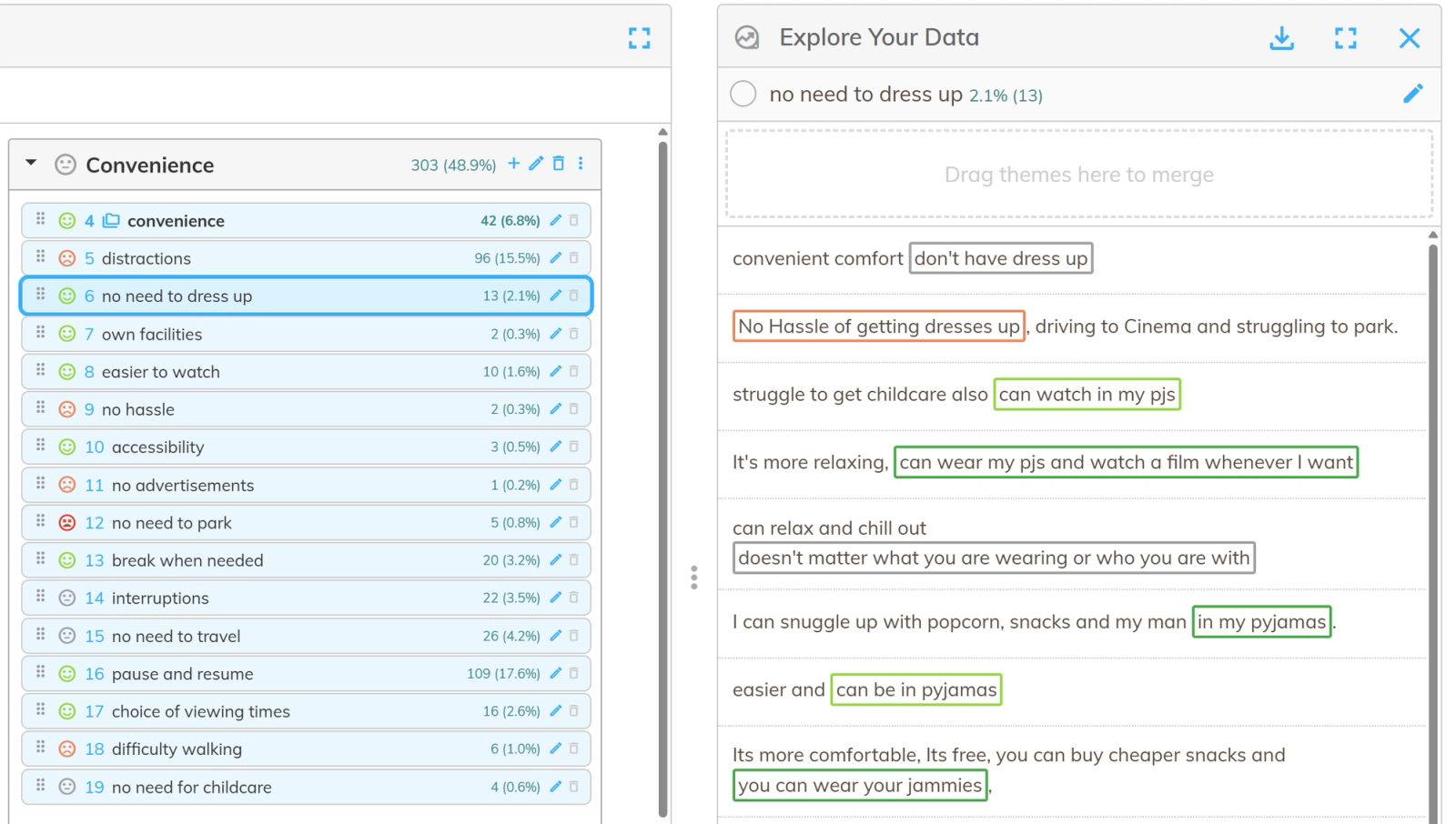Toggle sentiment face on 'difficulty walking'
The height and width of the screenshot is (824, 1456).
(x=66, y=749)
